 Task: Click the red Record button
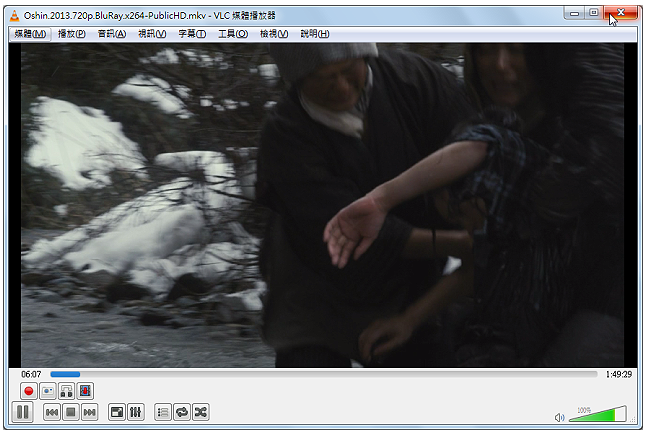pyautogui.click(x=29, y=391)
